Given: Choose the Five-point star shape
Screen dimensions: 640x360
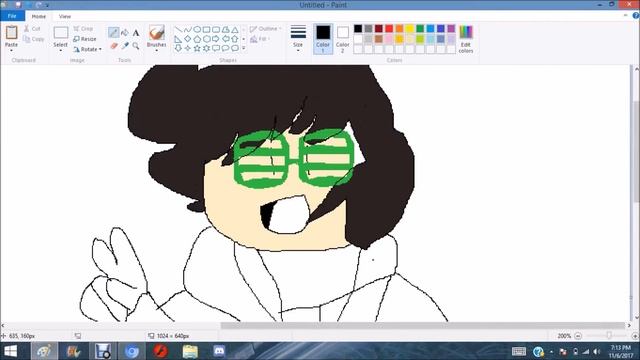Looking at the screenshot, I should pos(197,48).
